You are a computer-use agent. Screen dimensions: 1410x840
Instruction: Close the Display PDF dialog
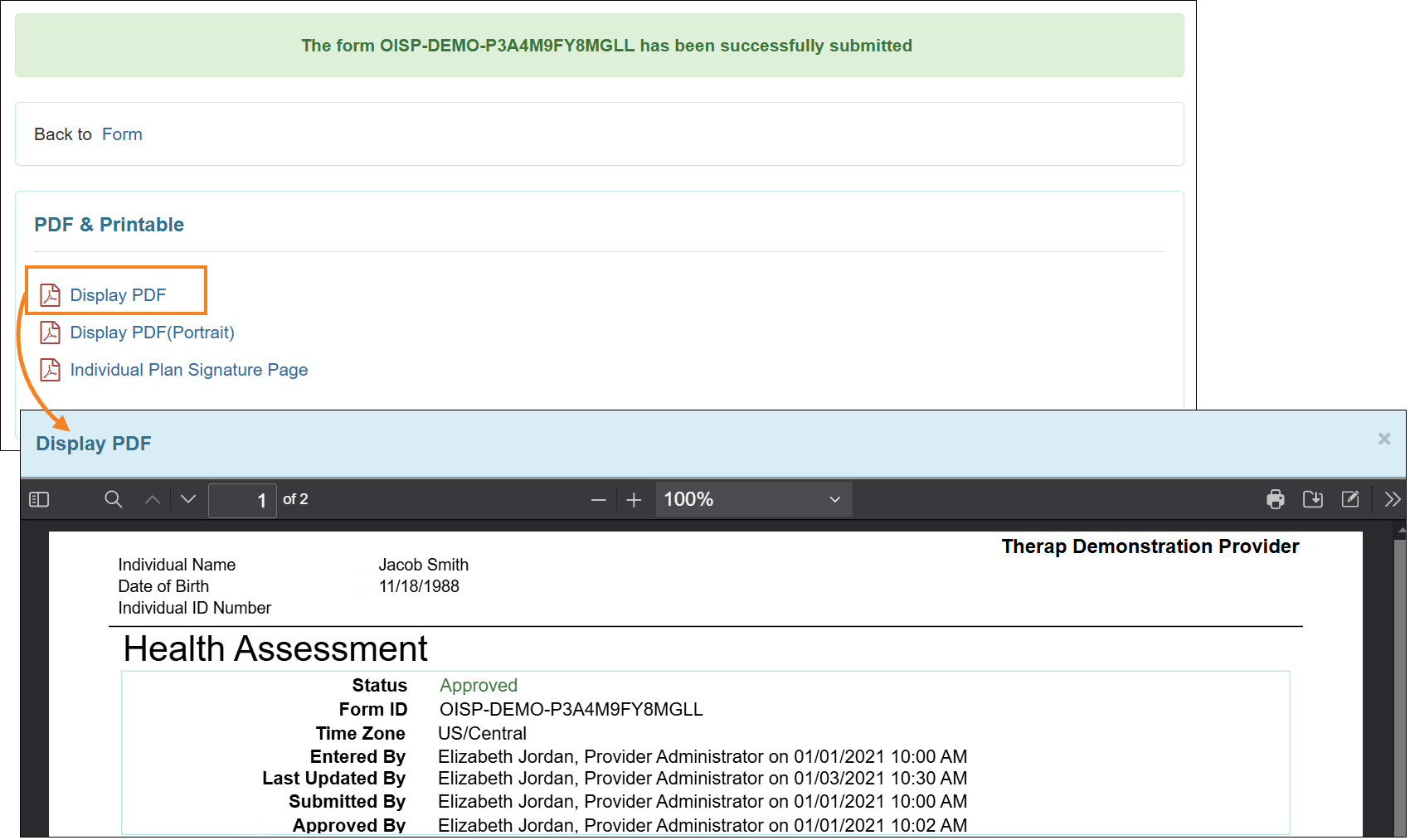click(x=1383, y=439)
